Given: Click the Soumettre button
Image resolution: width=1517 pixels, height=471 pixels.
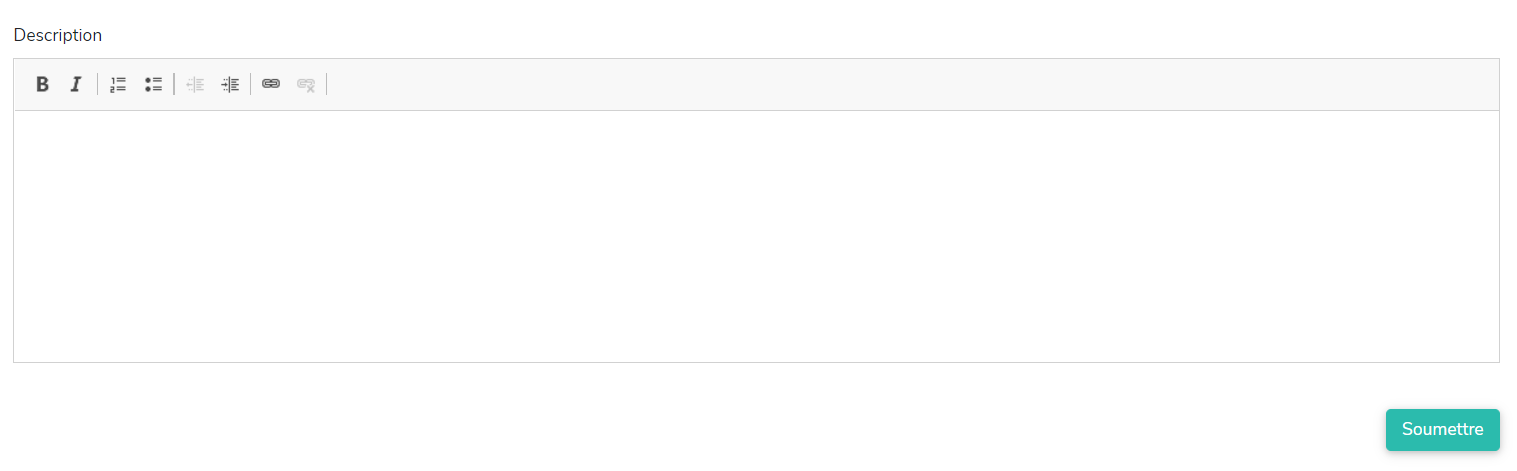Looking at the screenshot, I should click(1442, 429).
